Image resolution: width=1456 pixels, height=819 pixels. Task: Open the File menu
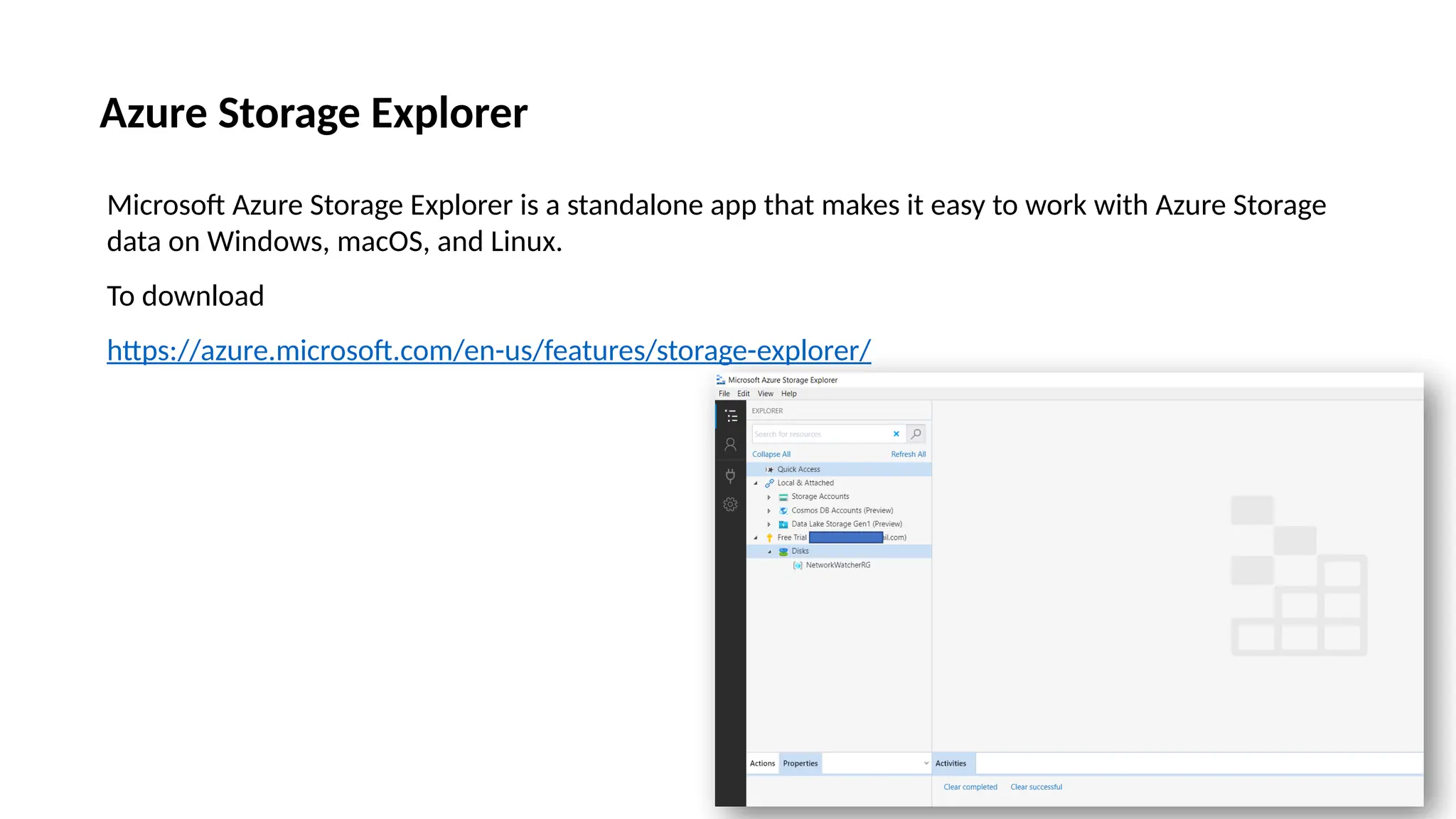point(724,394)
